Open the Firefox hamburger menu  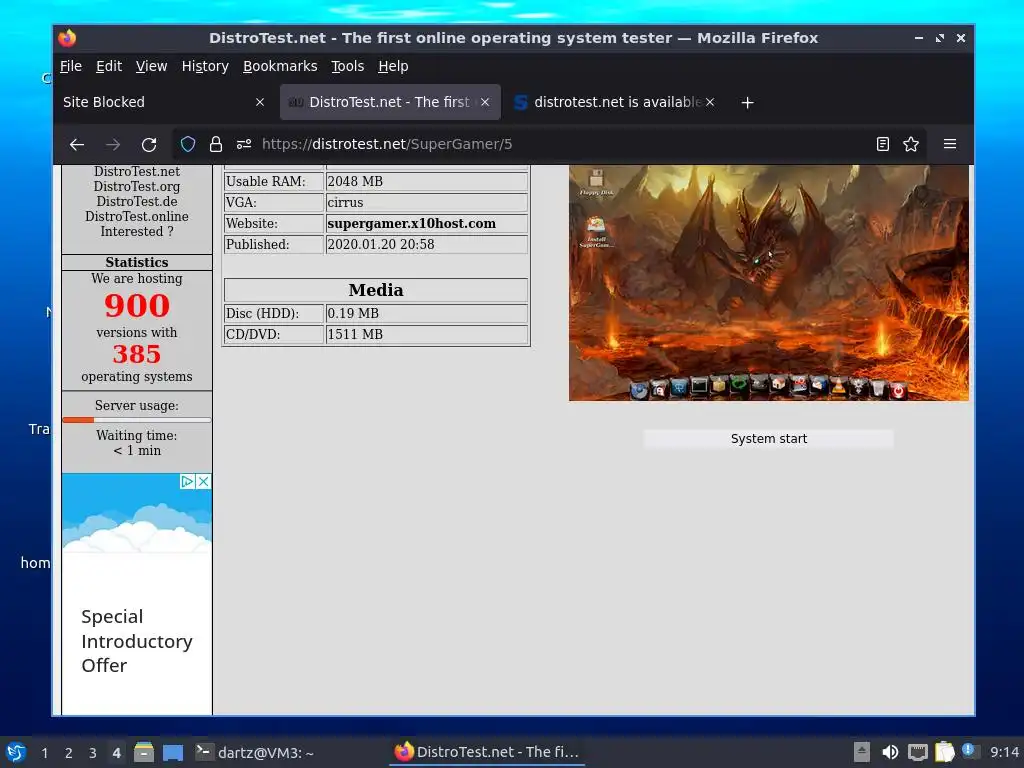click(x=950, y=144)
